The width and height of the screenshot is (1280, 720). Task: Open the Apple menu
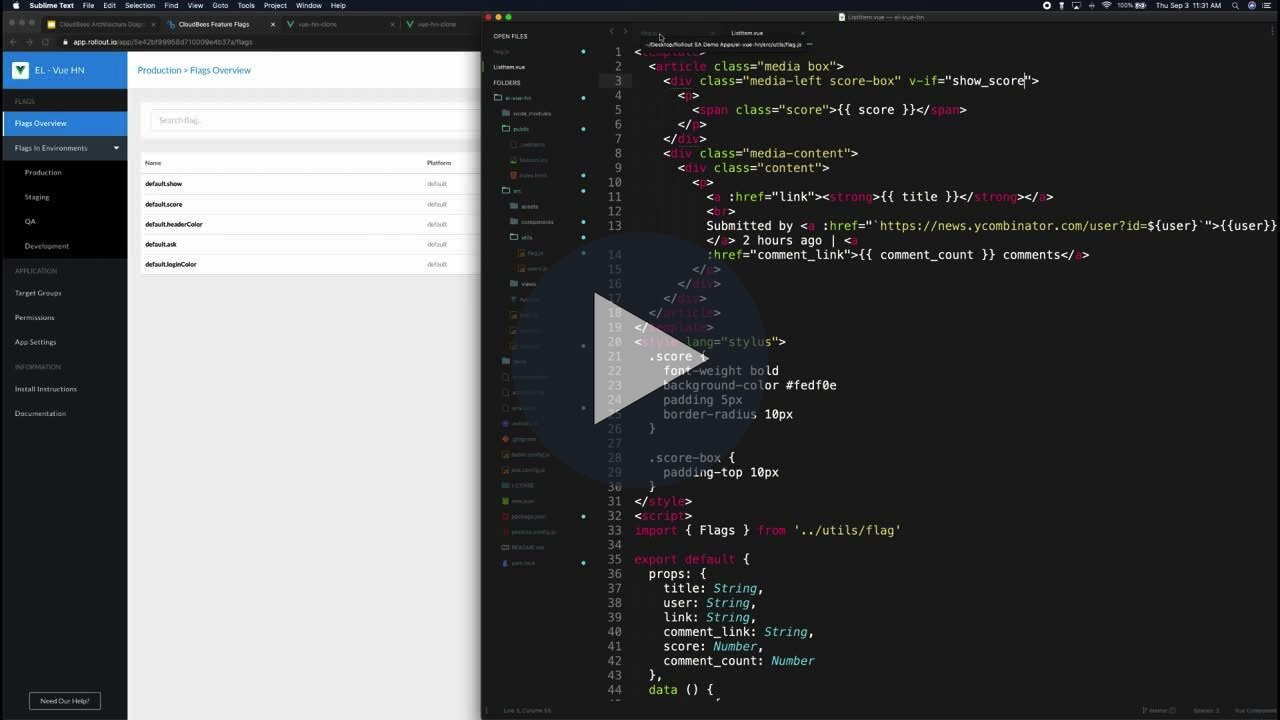tap(15, 5)
